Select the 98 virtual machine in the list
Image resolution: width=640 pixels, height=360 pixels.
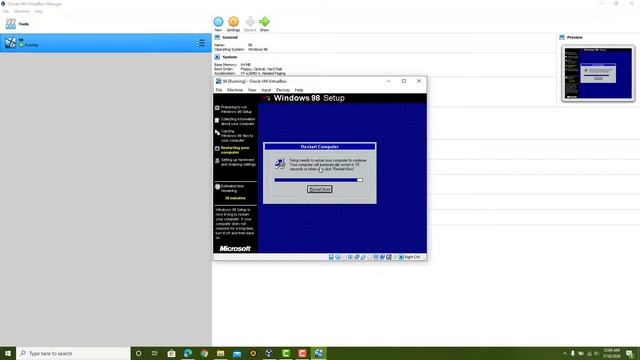coord(105,43)
